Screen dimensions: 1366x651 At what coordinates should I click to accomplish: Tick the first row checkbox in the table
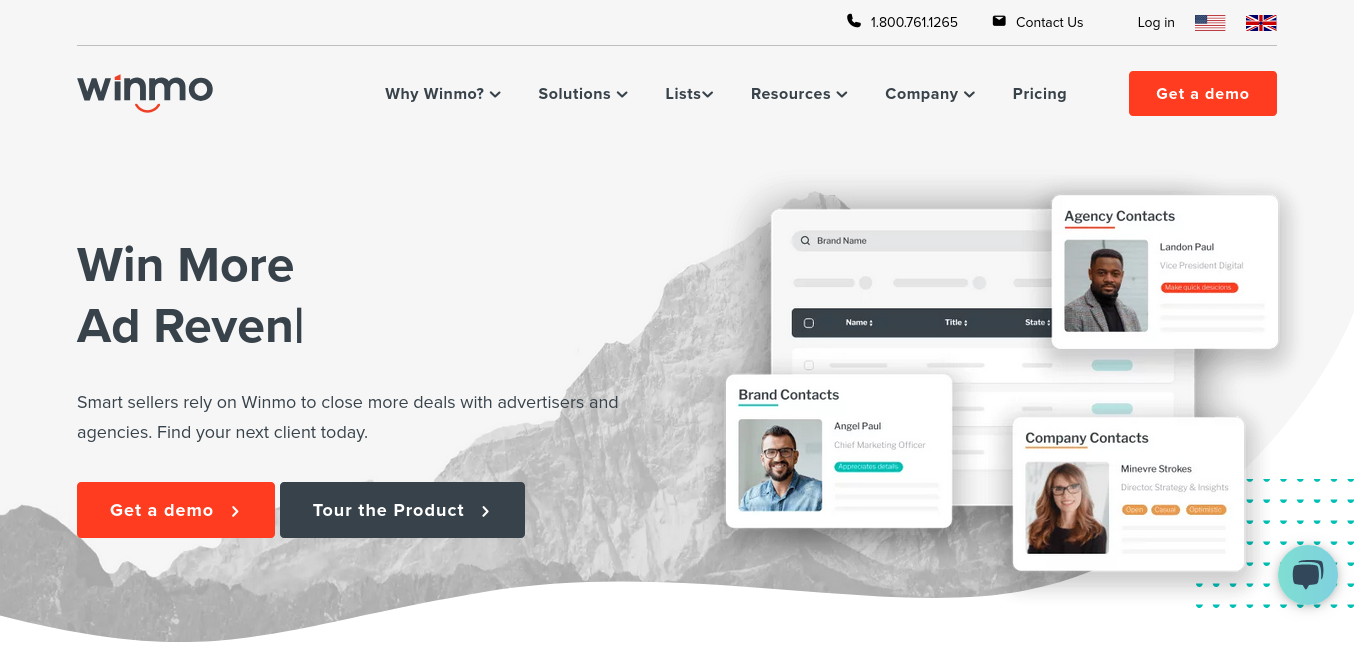(809, 365)
